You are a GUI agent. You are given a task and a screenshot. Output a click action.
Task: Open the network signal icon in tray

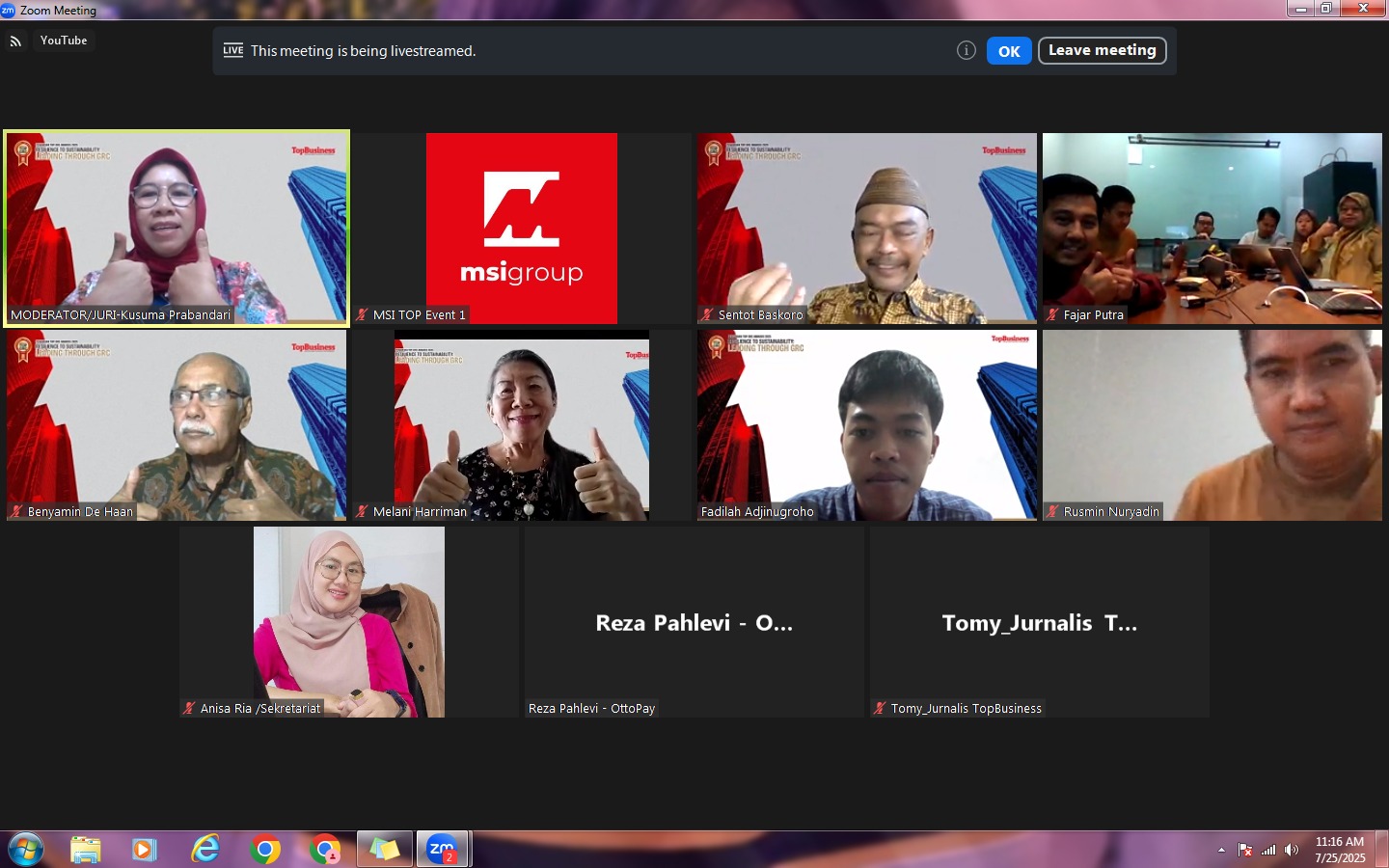click(1268, 850)
